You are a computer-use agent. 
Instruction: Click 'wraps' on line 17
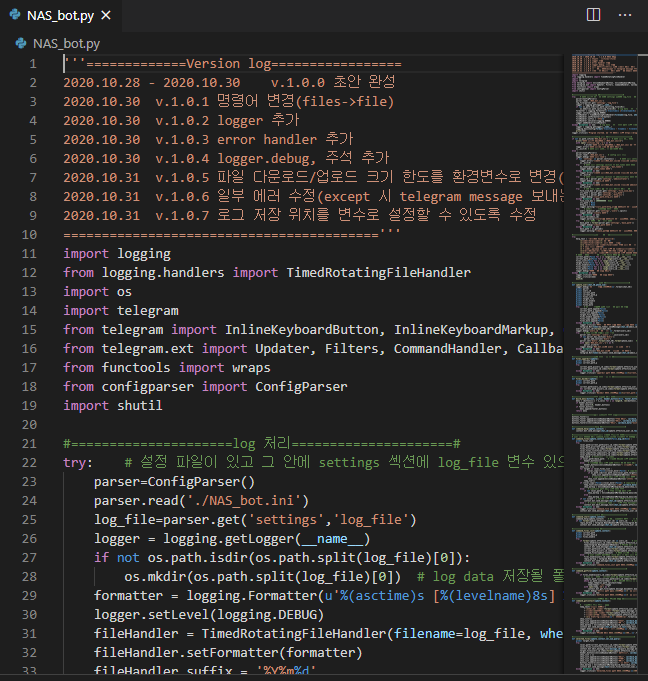251,368
